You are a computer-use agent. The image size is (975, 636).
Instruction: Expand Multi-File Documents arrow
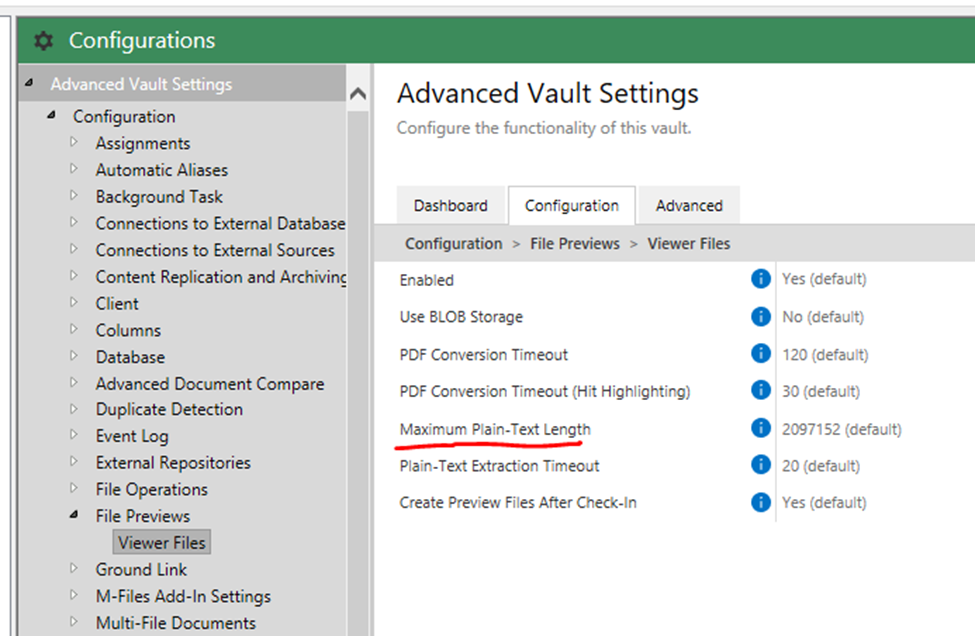[74, 622]
